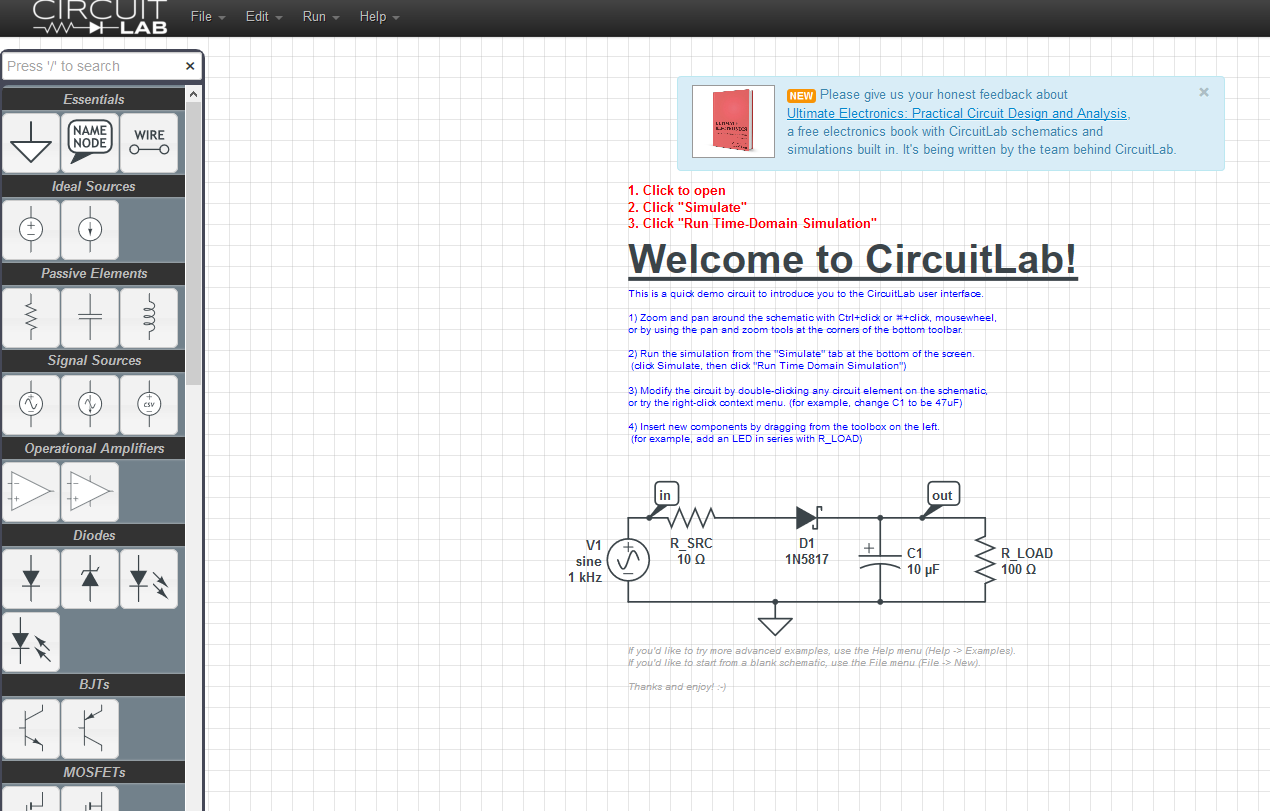Screen dimensions: 1270x811
Task: Select the resistor from Passive Elements
Action: pos(31,317)
